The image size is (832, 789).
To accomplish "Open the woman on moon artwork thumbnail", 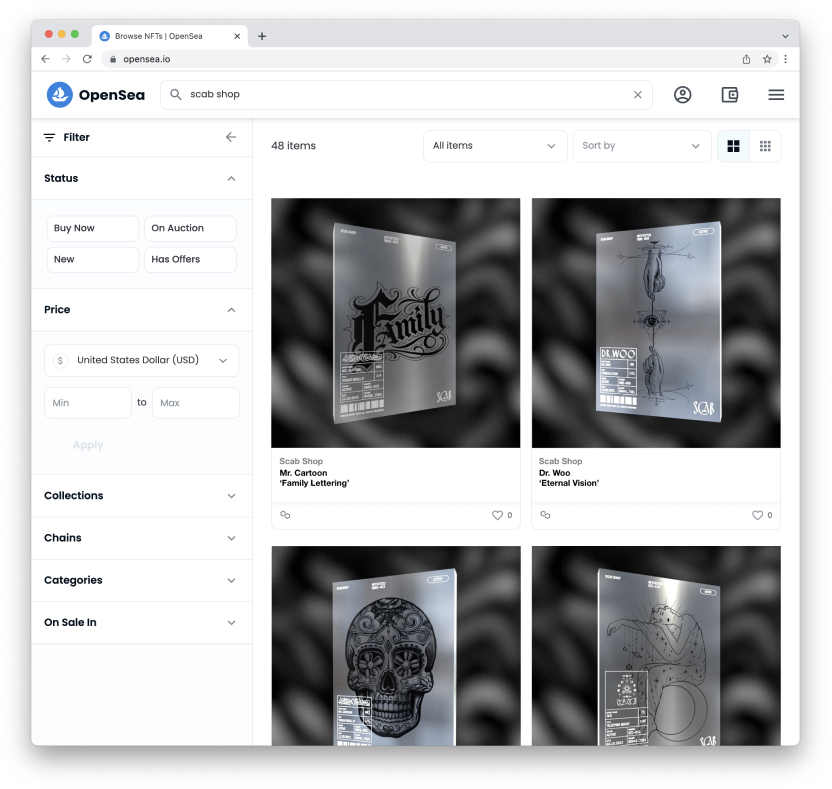I will click(656, 646).
